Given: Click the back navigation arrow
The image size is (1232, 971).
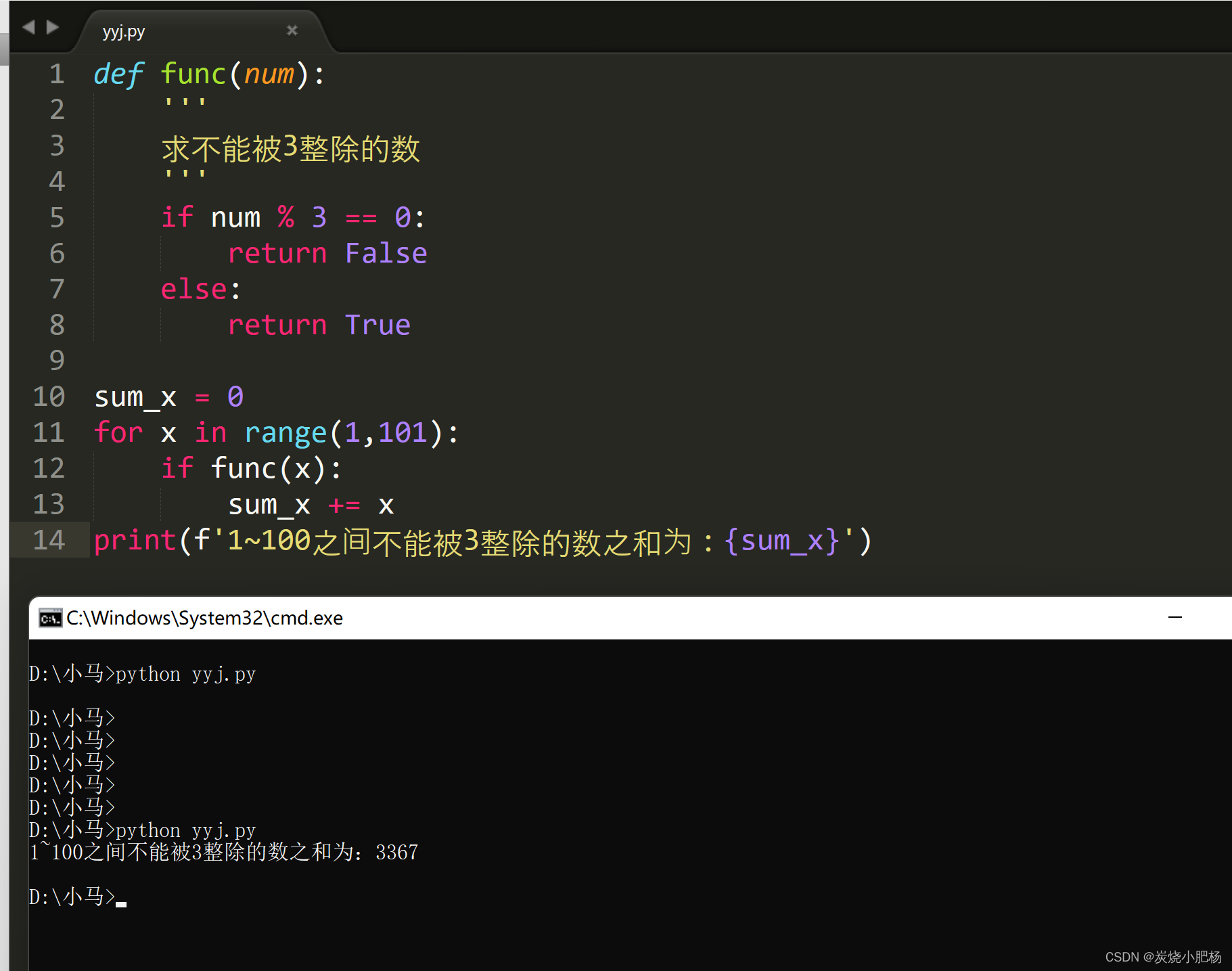Looking at the screenshot, I should pyautogui.click(x=28, y=27).
